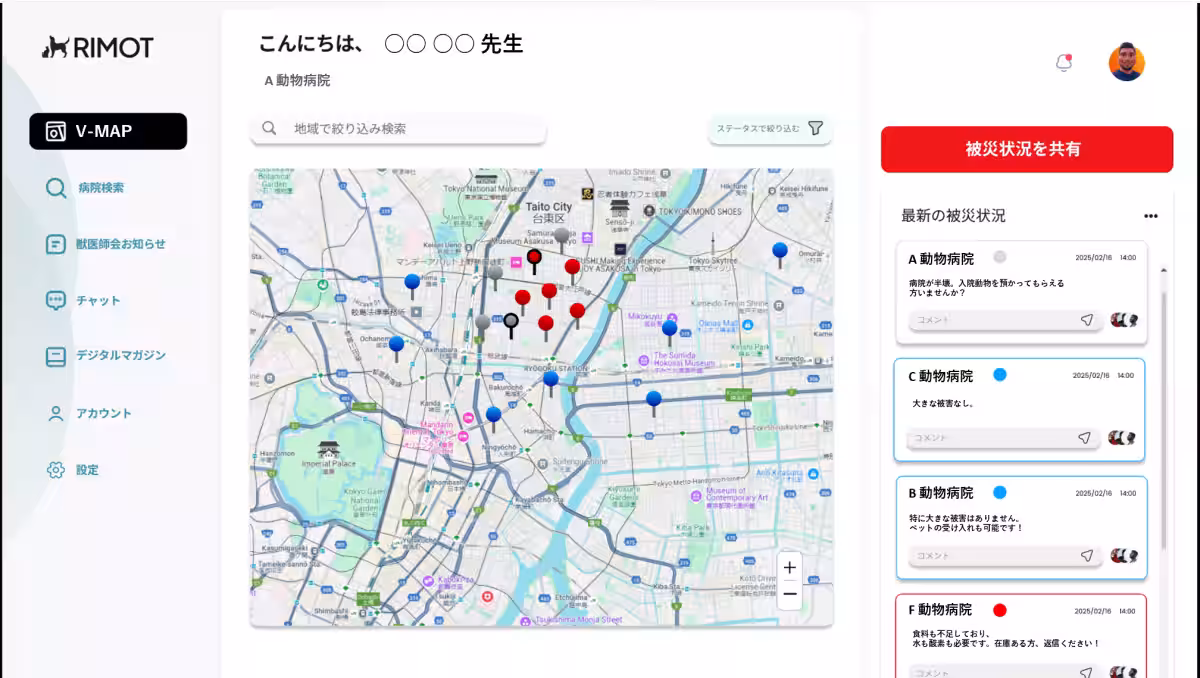Image resolution: width=1200 pixels, height=678 pixels.
Task: Send the comment on C 動物病院 card
Action: click(x=1085, y=438)
